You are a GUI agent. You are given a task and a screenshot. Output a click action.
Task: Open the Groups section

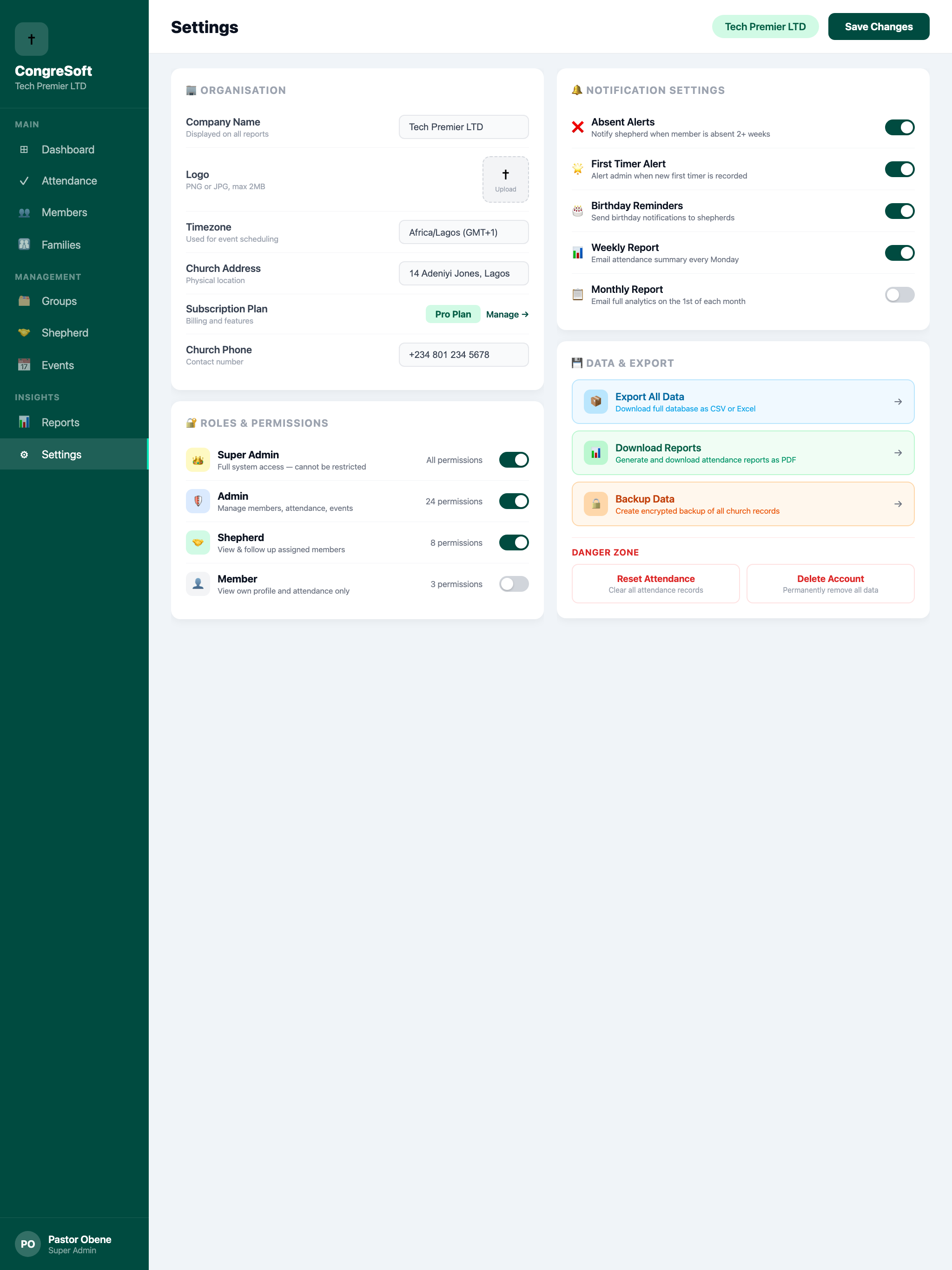click(74, 301)
